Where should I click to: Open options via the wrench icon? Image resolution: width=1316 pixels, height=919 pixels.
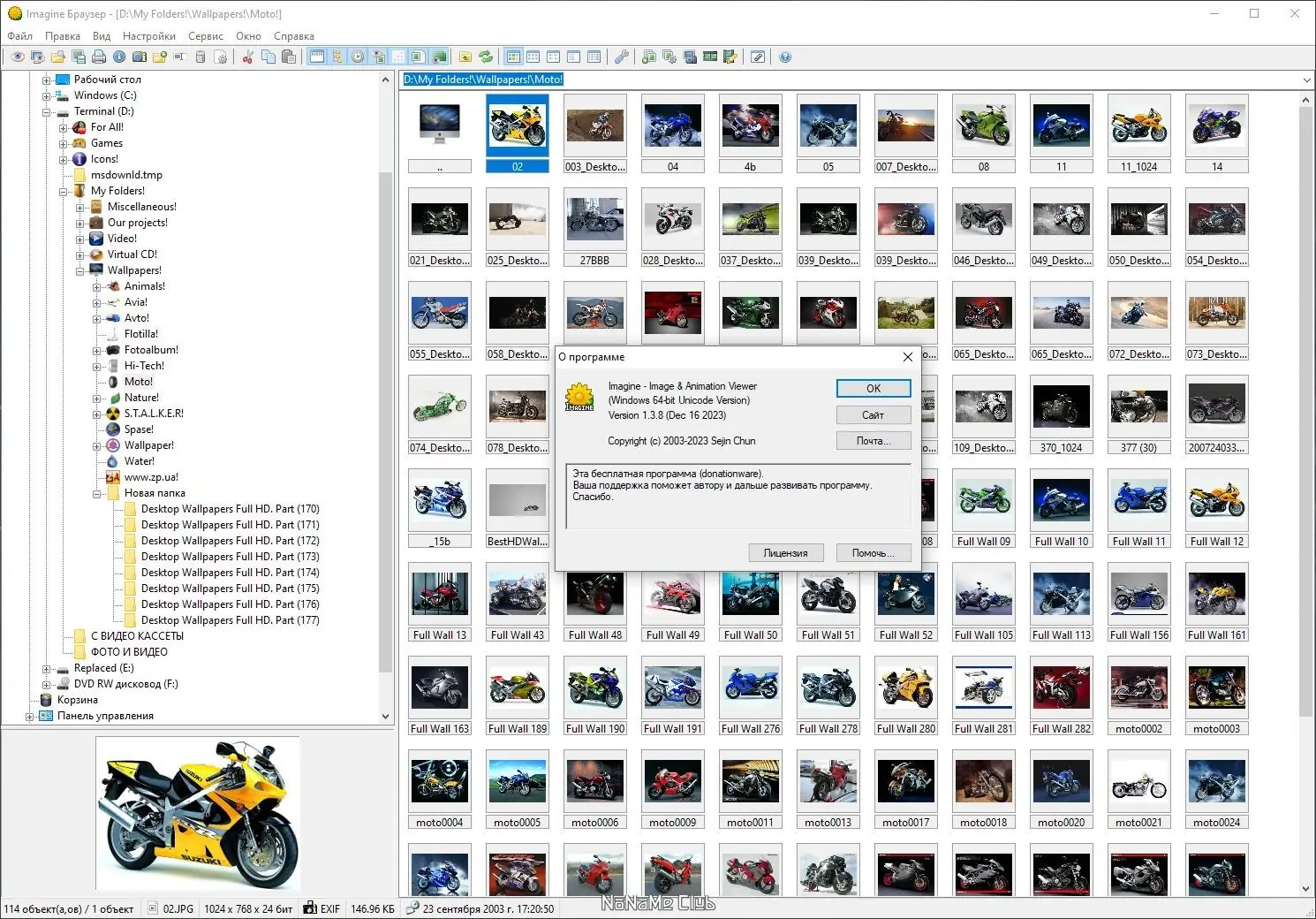coord(622,57)
